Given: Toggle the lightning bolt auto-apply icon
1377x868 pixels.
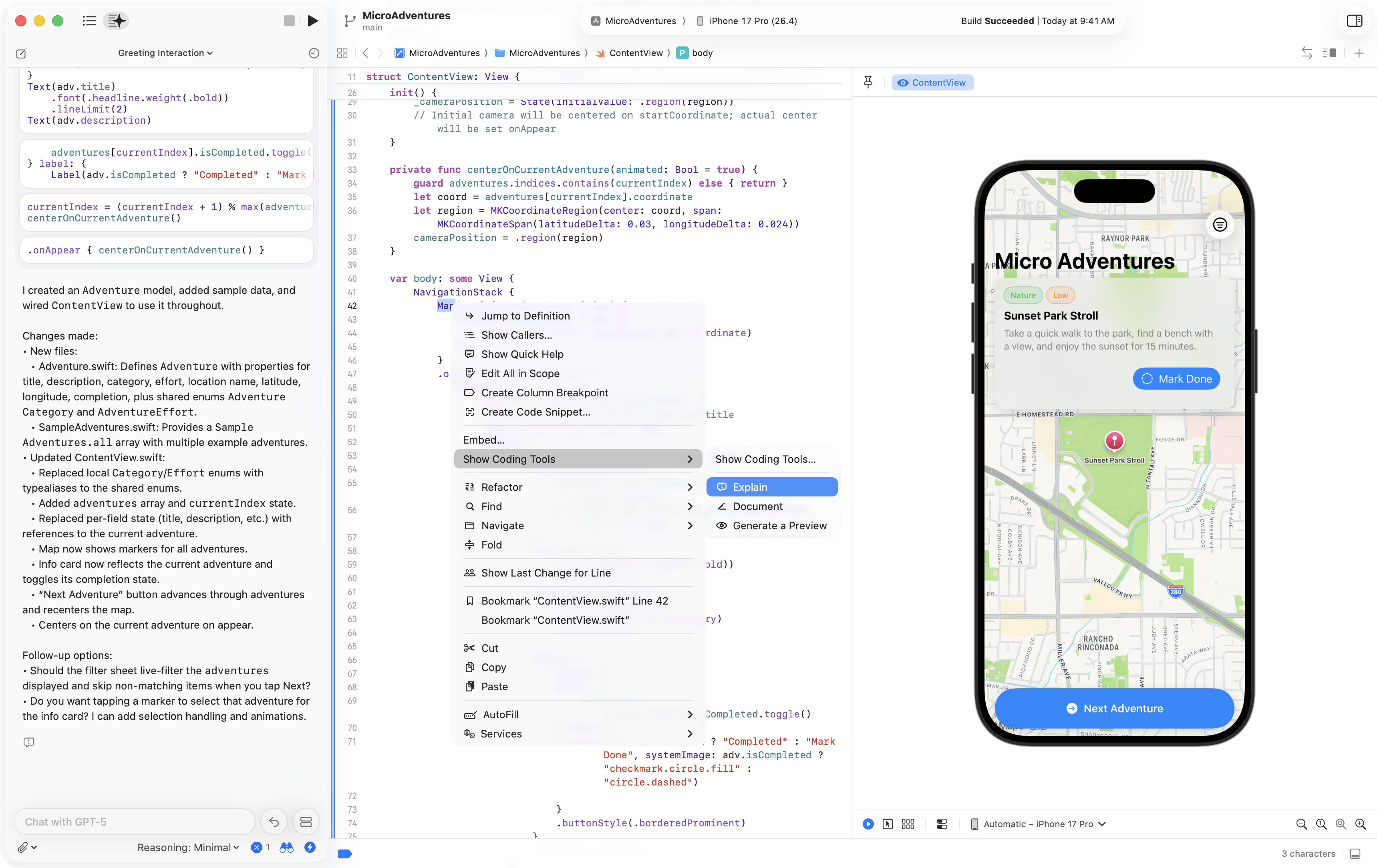Looking at the screenshot, I should pos(310,848).
